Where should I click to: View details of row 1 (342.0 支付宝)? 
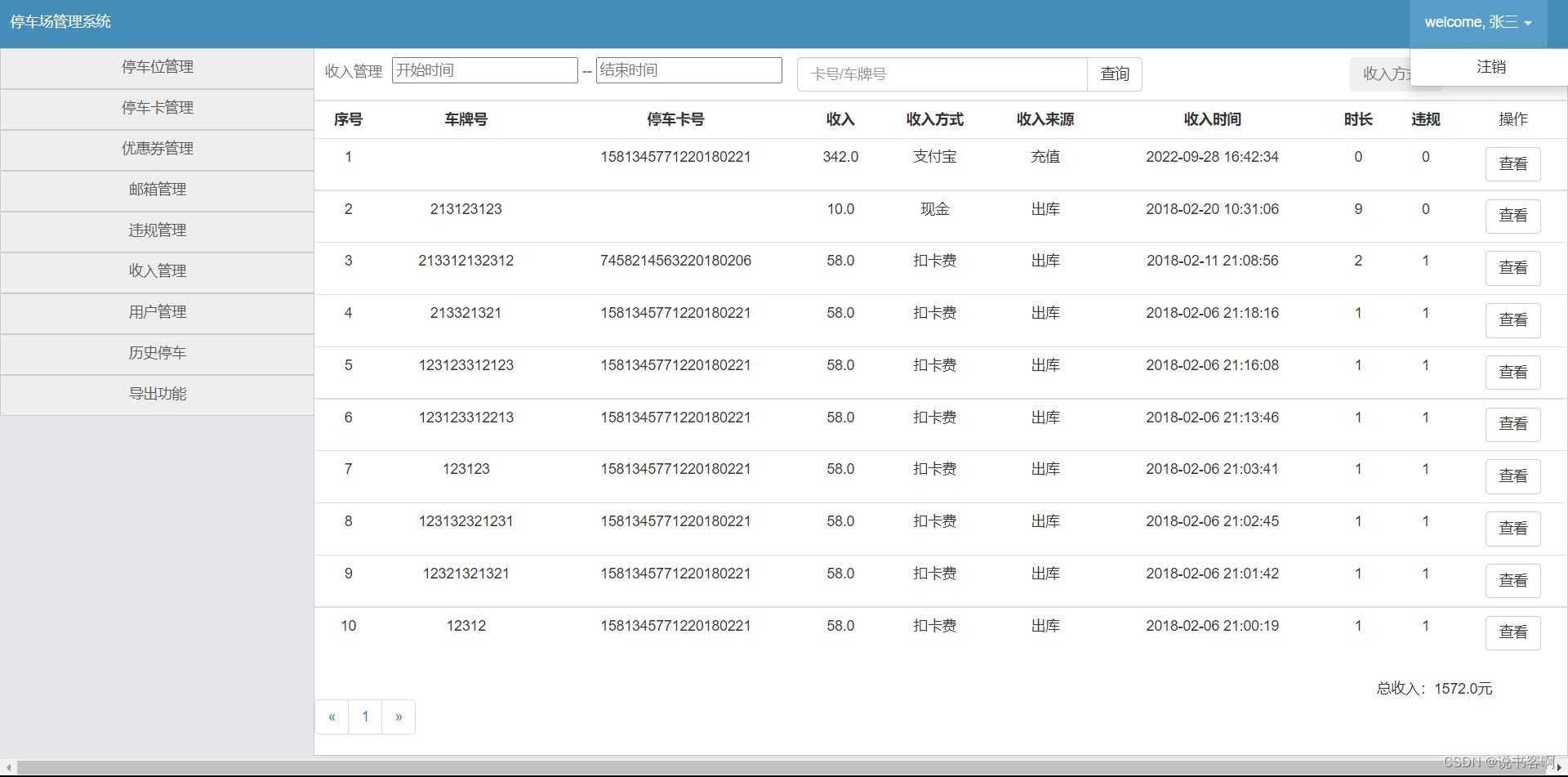[1512, 164]
